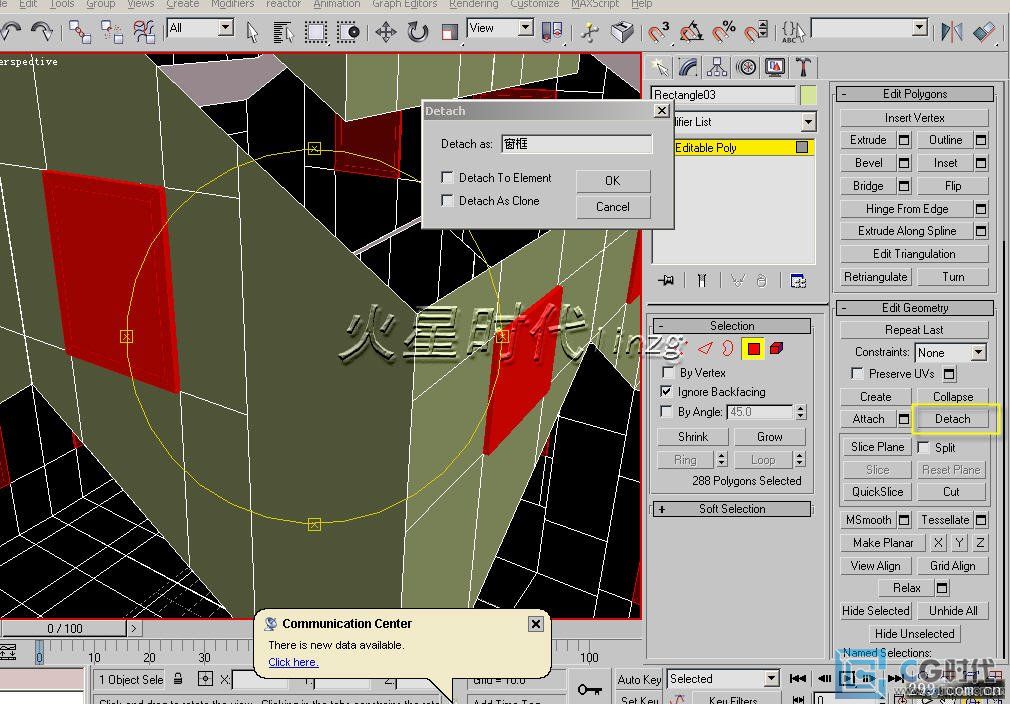Open the Customize menu
The height and width of the screenshot is (704, 1010).
(x=535, y=4)
